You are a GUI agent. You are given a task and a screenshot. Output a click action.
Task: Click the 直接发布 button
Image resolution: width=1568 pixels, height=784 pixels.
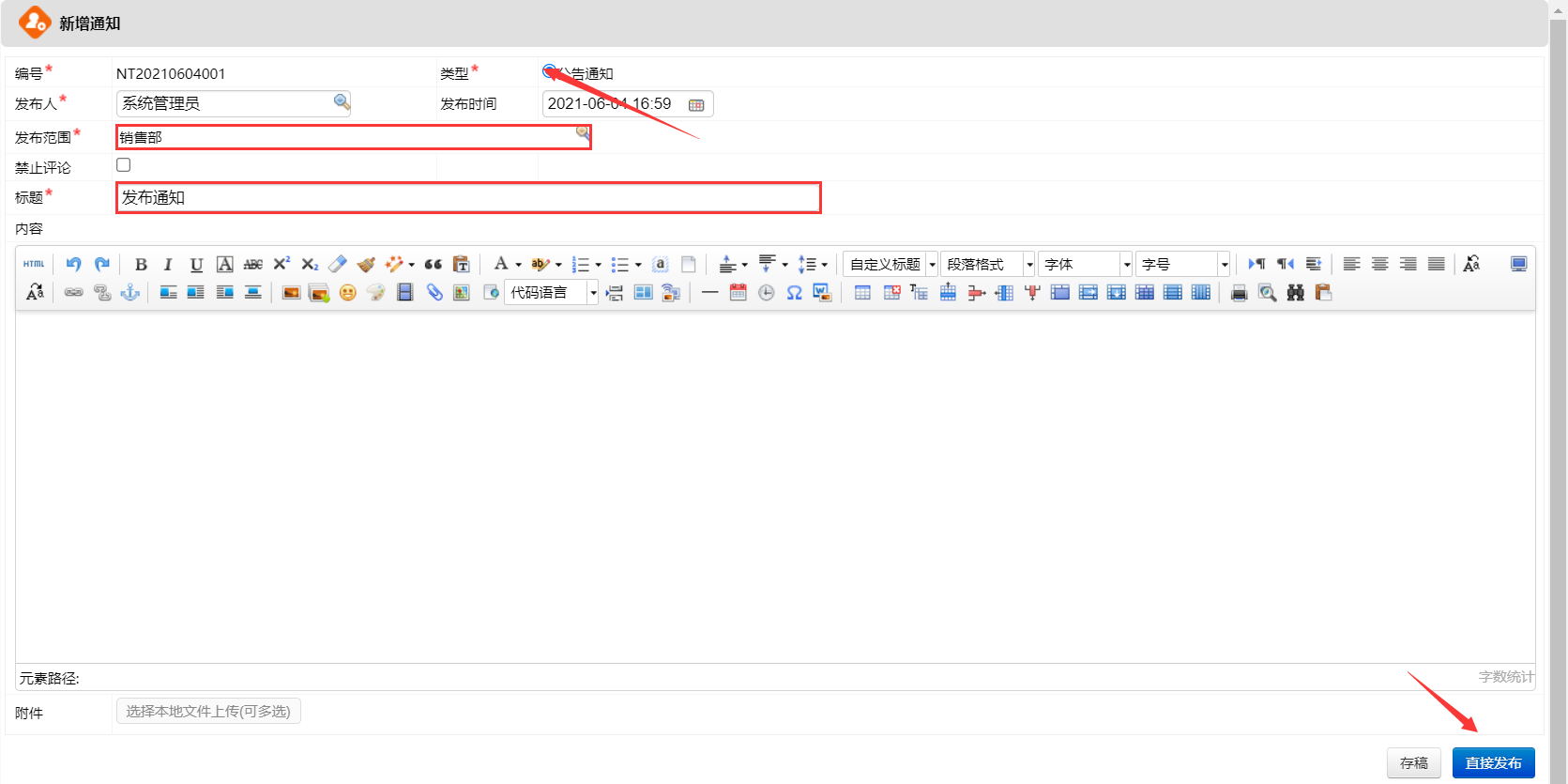point(1494,762)
